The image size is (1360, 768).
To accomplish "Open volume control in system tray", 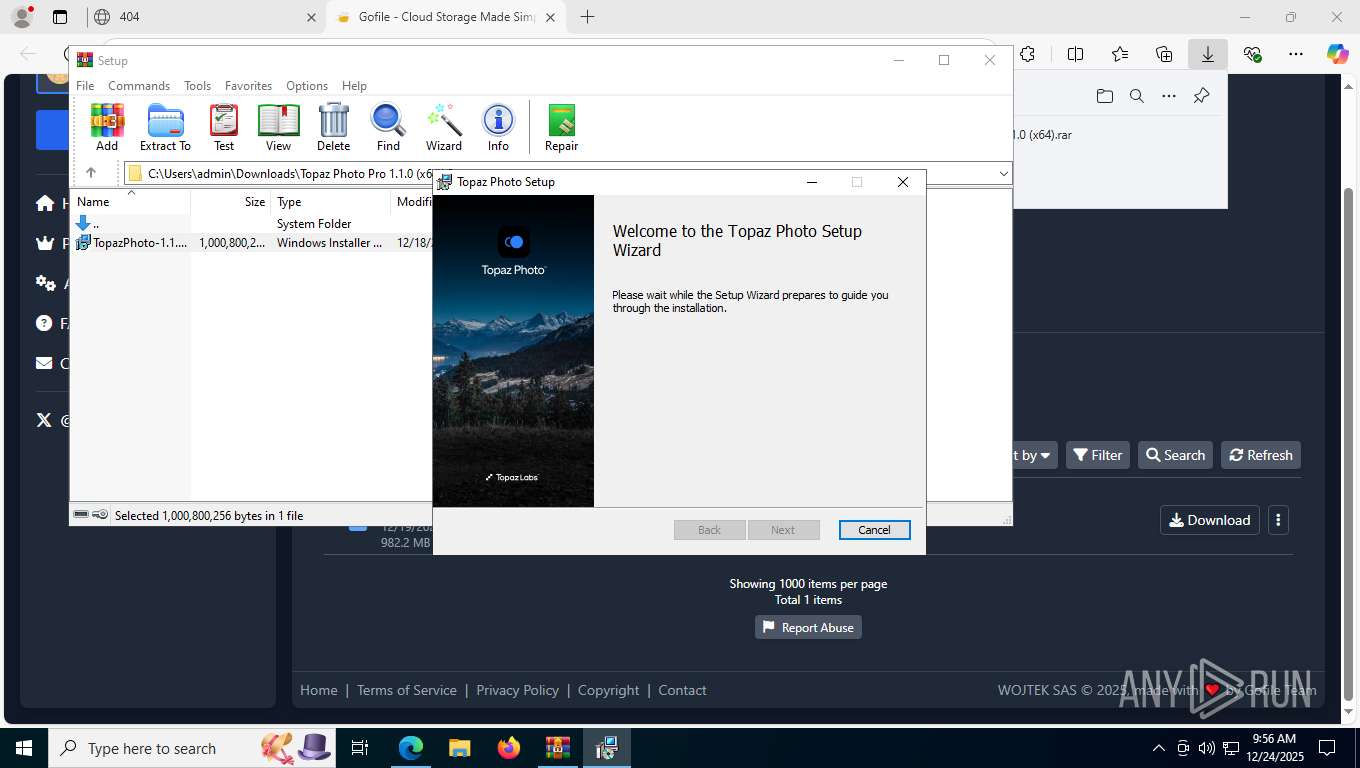I will (x=1207, y=748).
